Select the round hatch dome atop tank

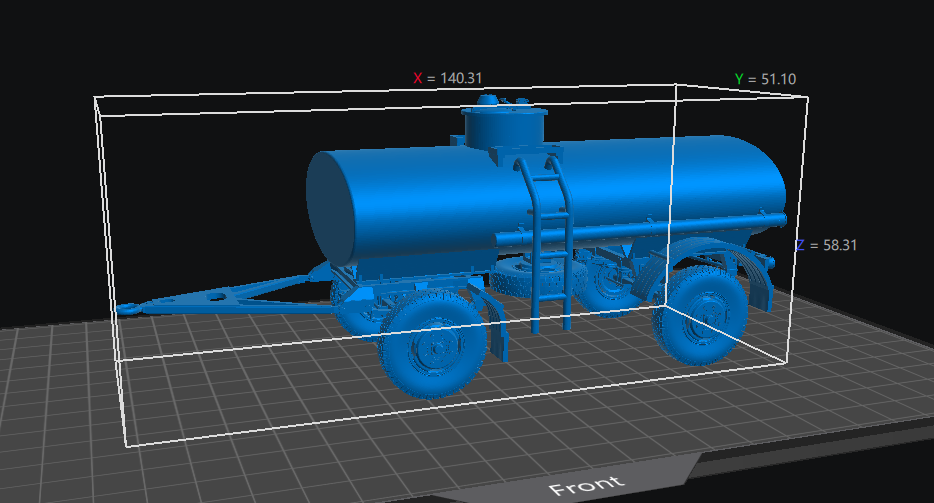(504, 125)
